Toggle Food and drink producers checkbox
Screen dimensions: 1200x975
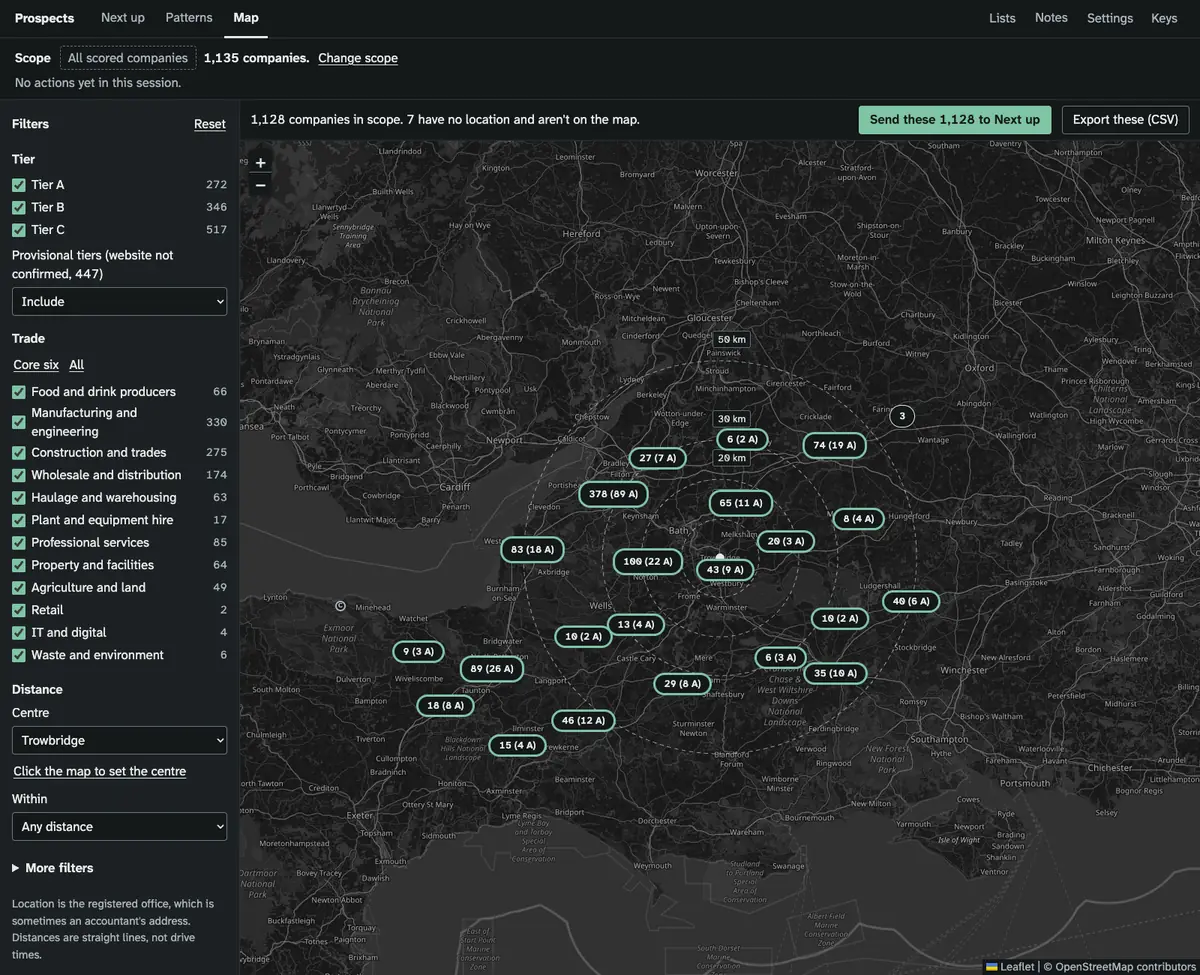[x=19, y=392]
